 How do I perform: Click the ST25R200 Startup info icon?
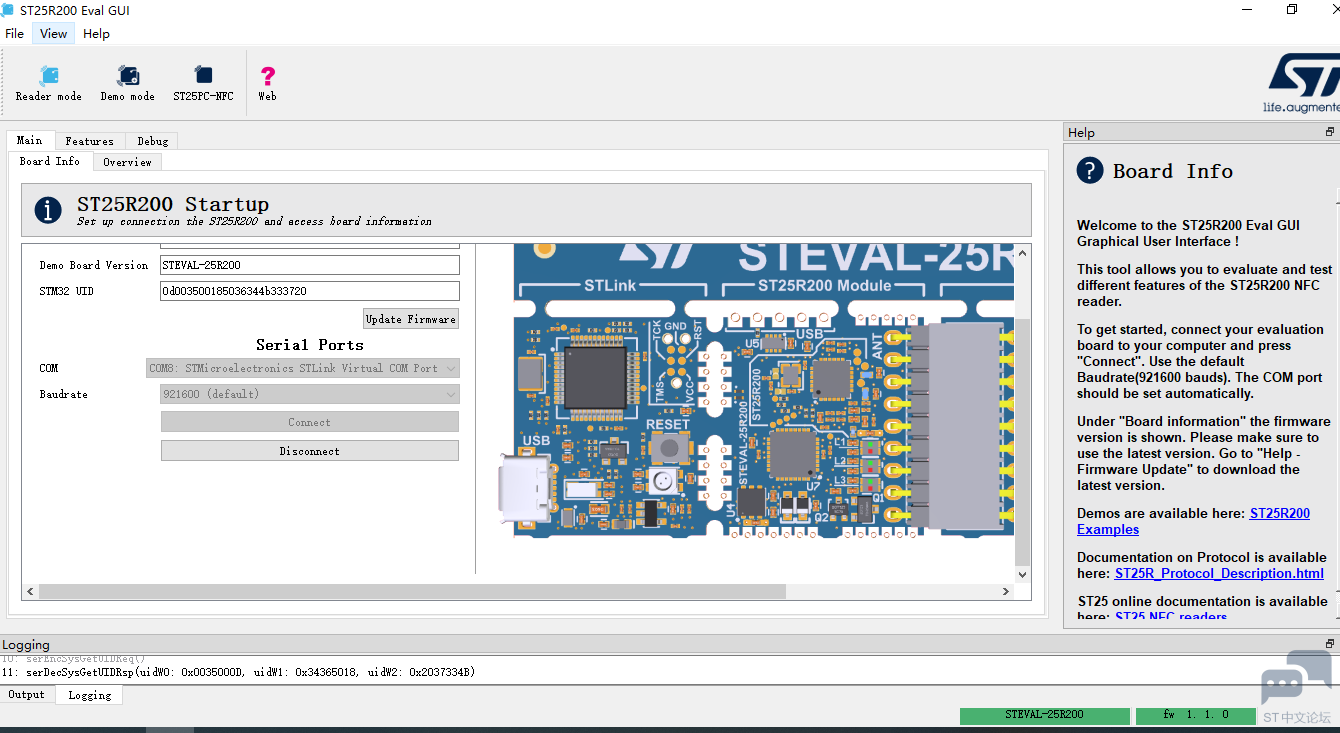tap(48, 209)
